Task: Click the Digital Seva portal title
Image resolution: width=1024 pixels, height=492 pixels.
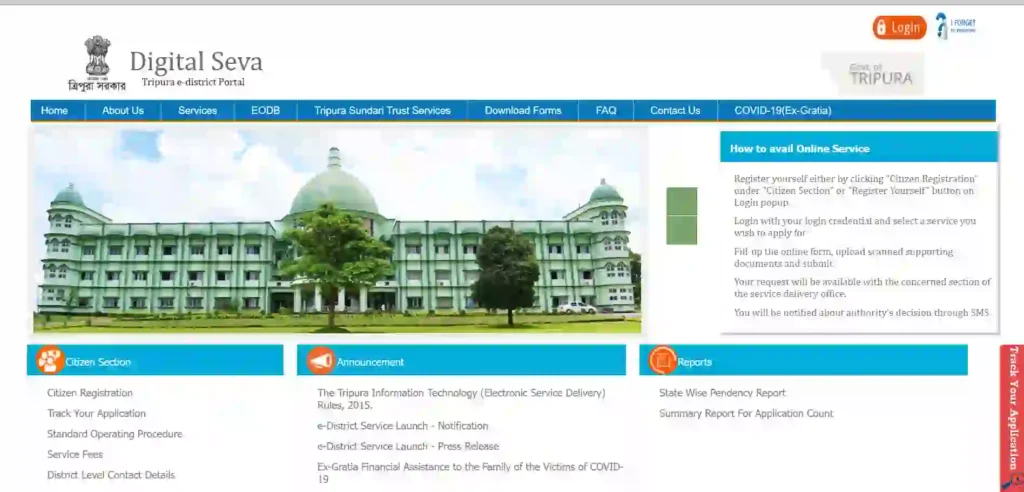Action: coord(196,61)
